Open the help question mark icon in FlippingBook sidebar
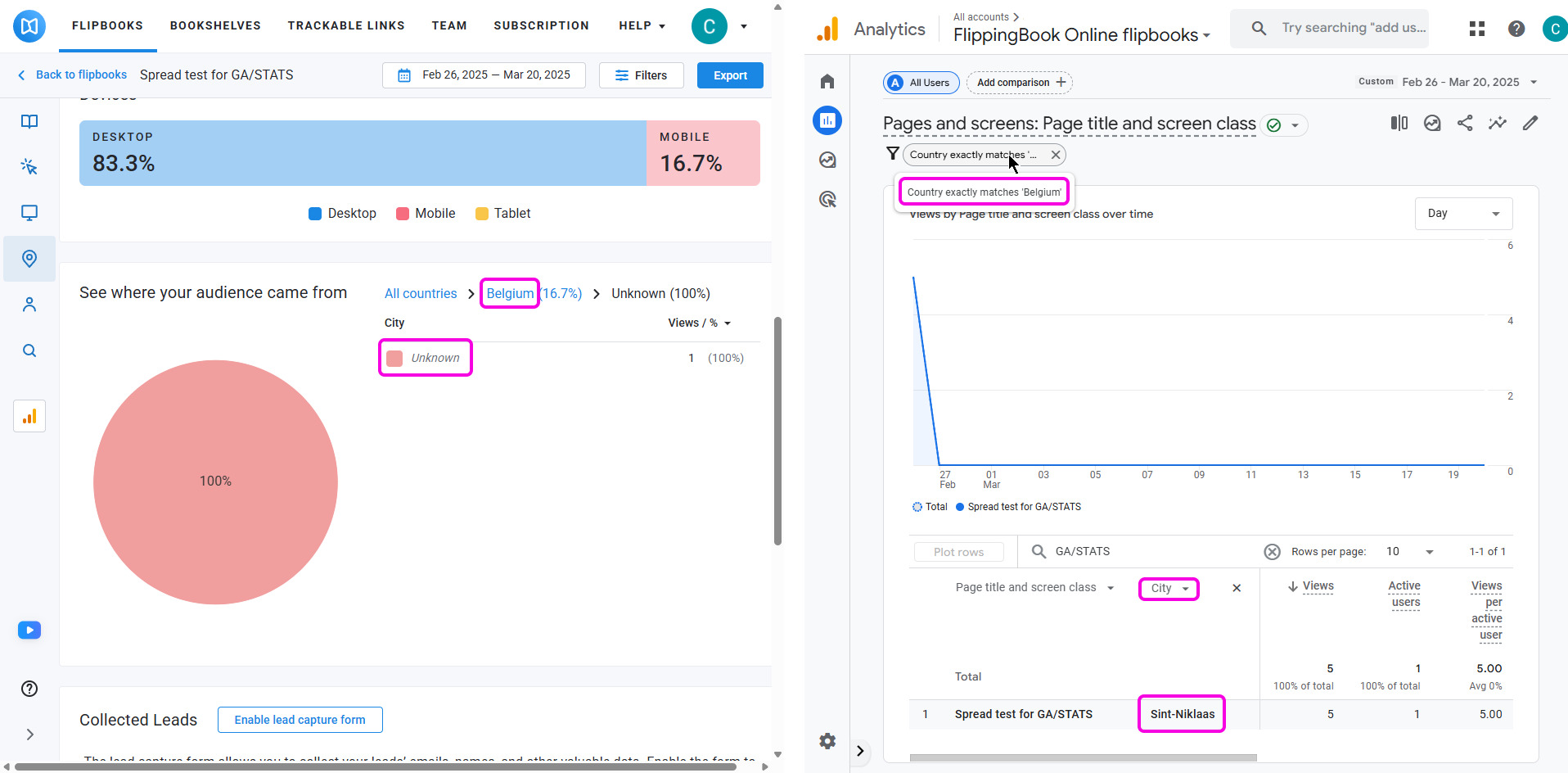The height and width of the screenshot is (773, 1568). coord(29,689)
